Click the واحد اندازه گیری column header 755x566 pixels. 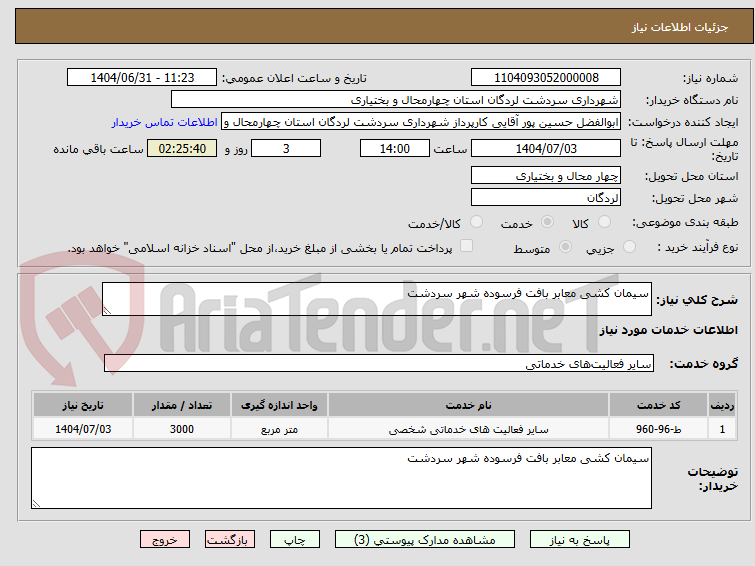[x=279, y=405]
